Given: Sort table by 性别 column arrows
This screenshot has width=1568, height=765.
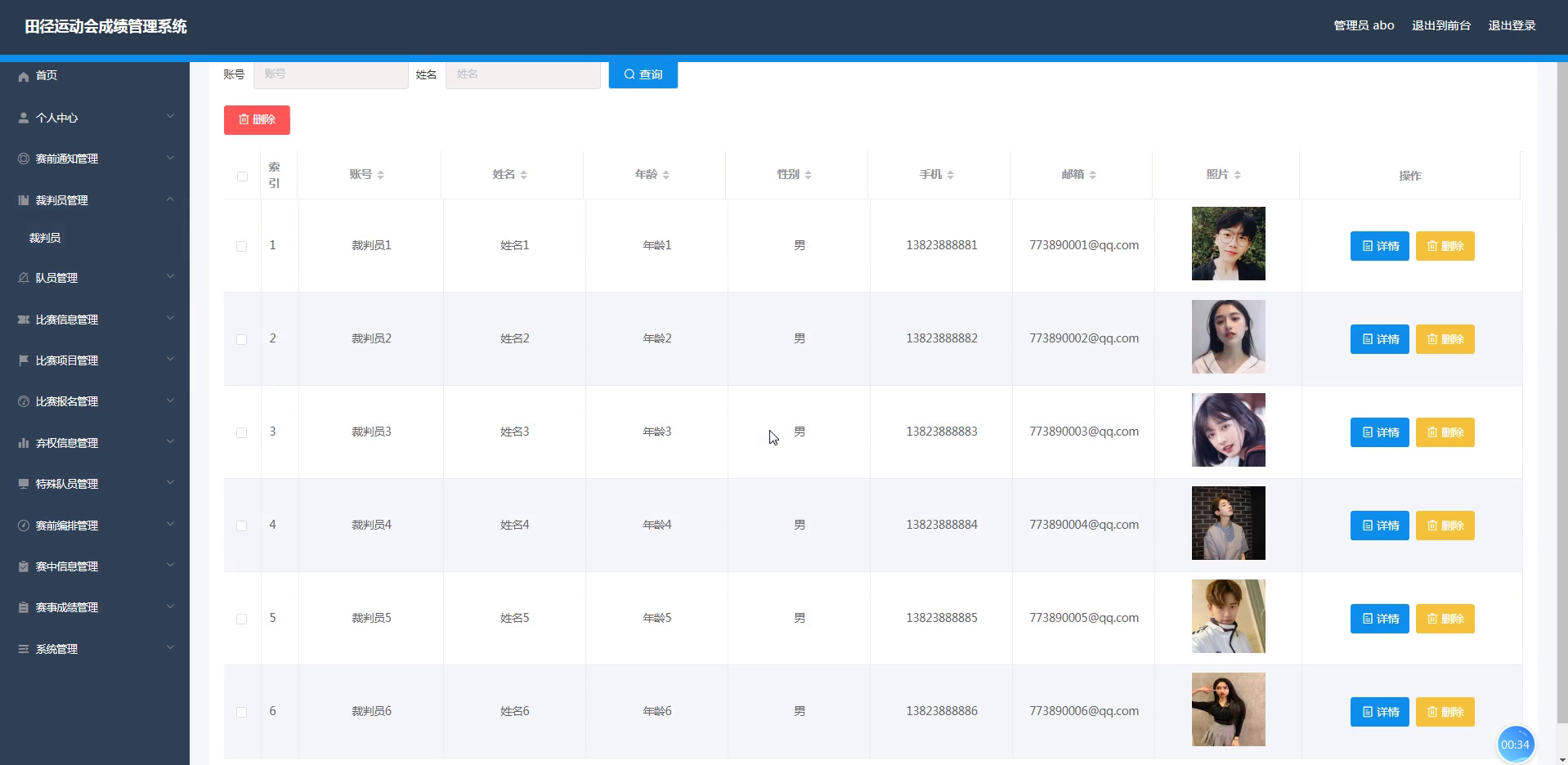Looking at the screenshot, I should [809, 175].
